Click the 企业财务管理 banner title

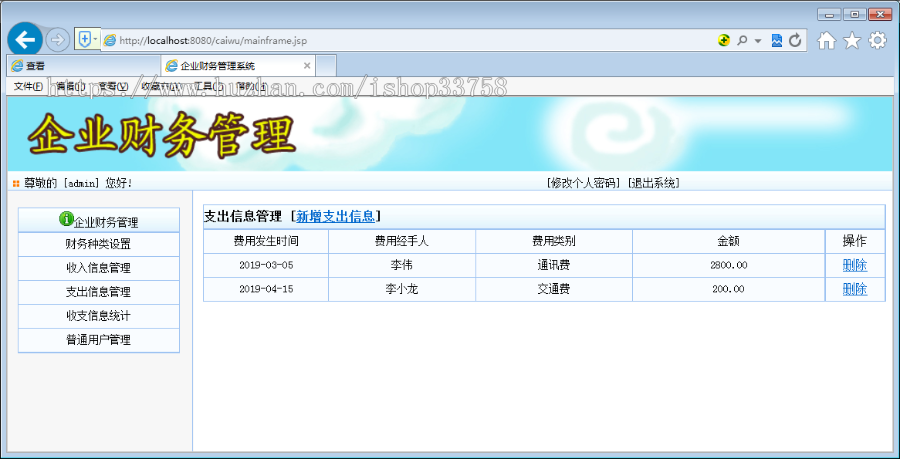point(162,135)
